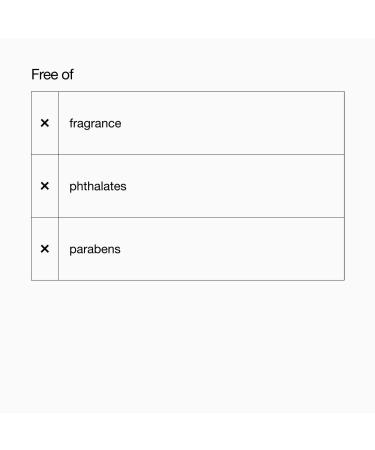Click the Free of heading
Image resolution: width=375 pixels, height=450 pixels.
pos(52,74)
